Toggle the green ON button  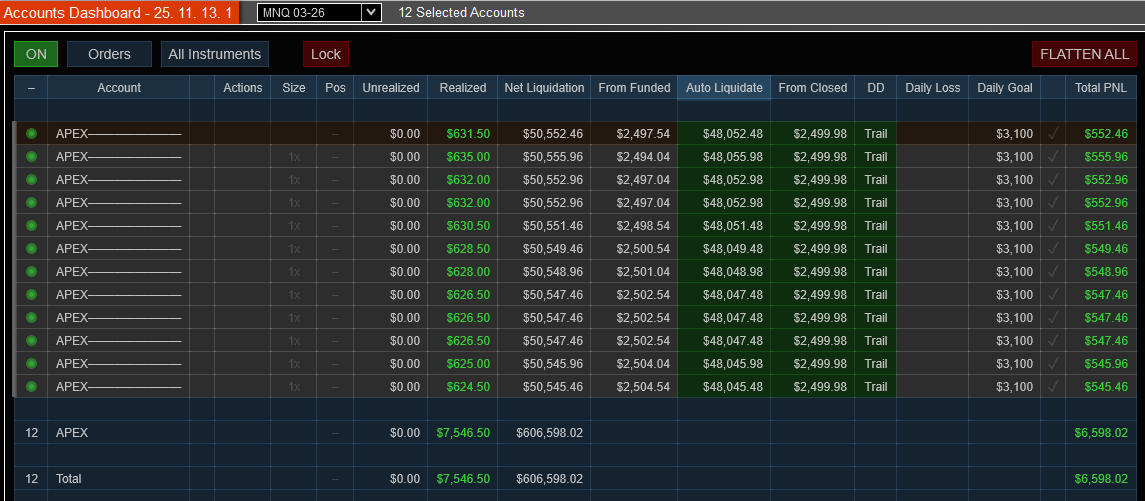click(36, 54)
